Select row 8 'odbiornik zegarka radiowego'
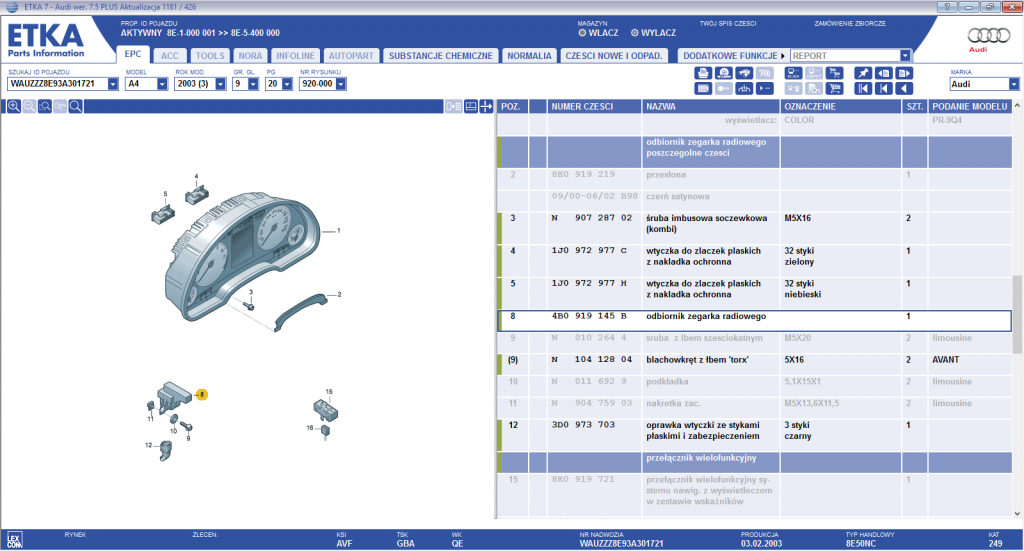 (x=754, y=321)
